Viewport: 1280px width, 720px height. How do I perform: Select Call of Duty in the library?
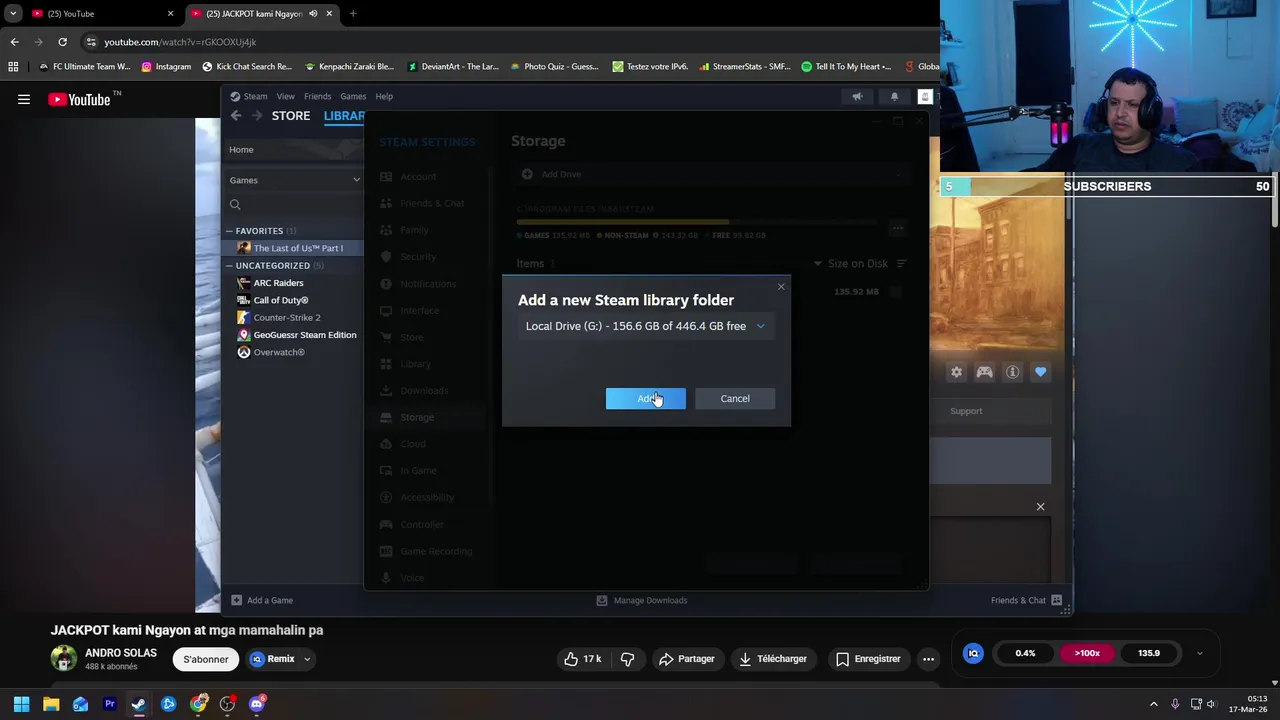[x=280, y=300]
